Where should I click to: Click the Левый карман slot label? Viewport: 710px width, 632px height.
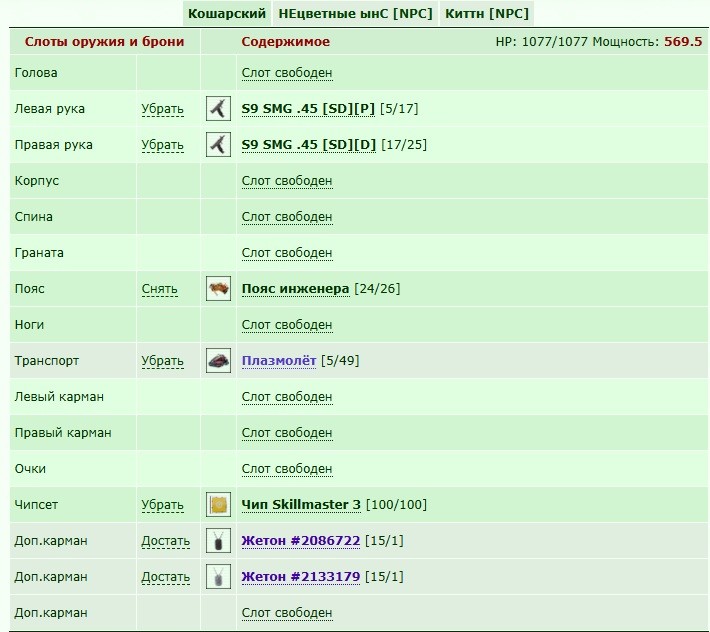click(59, 397)
